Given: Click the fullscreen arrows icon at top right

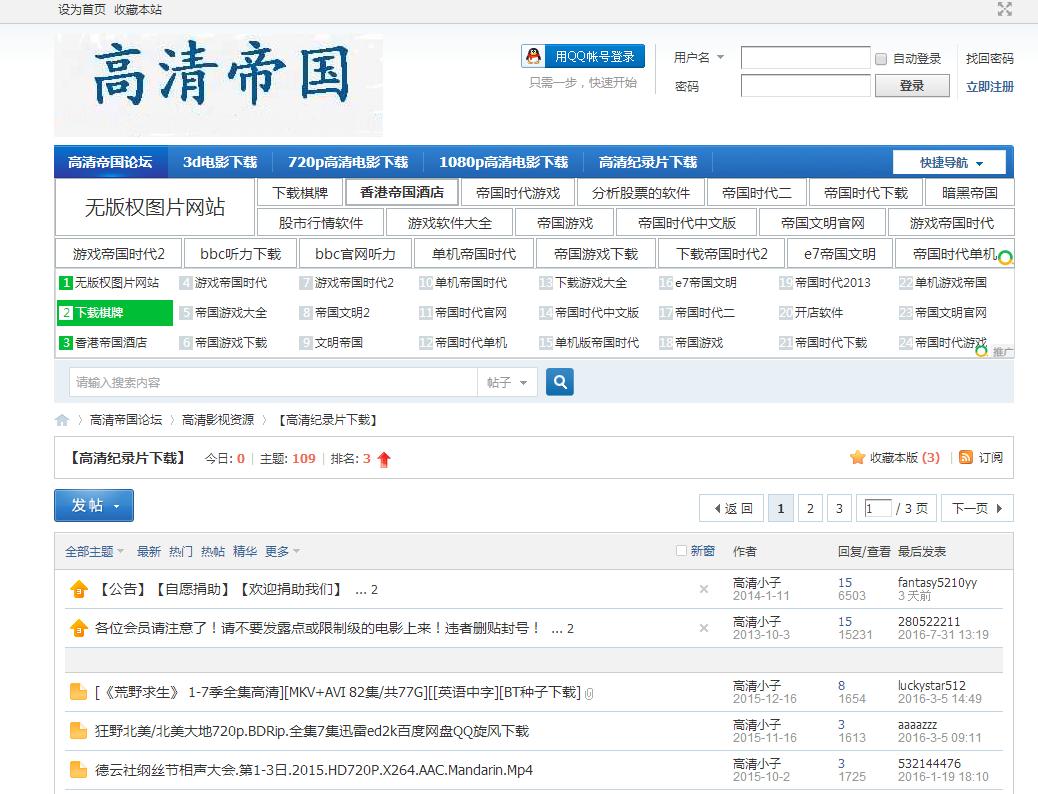Looking at the screenshot, I should pyautogui.click(x=1004, y=11).
